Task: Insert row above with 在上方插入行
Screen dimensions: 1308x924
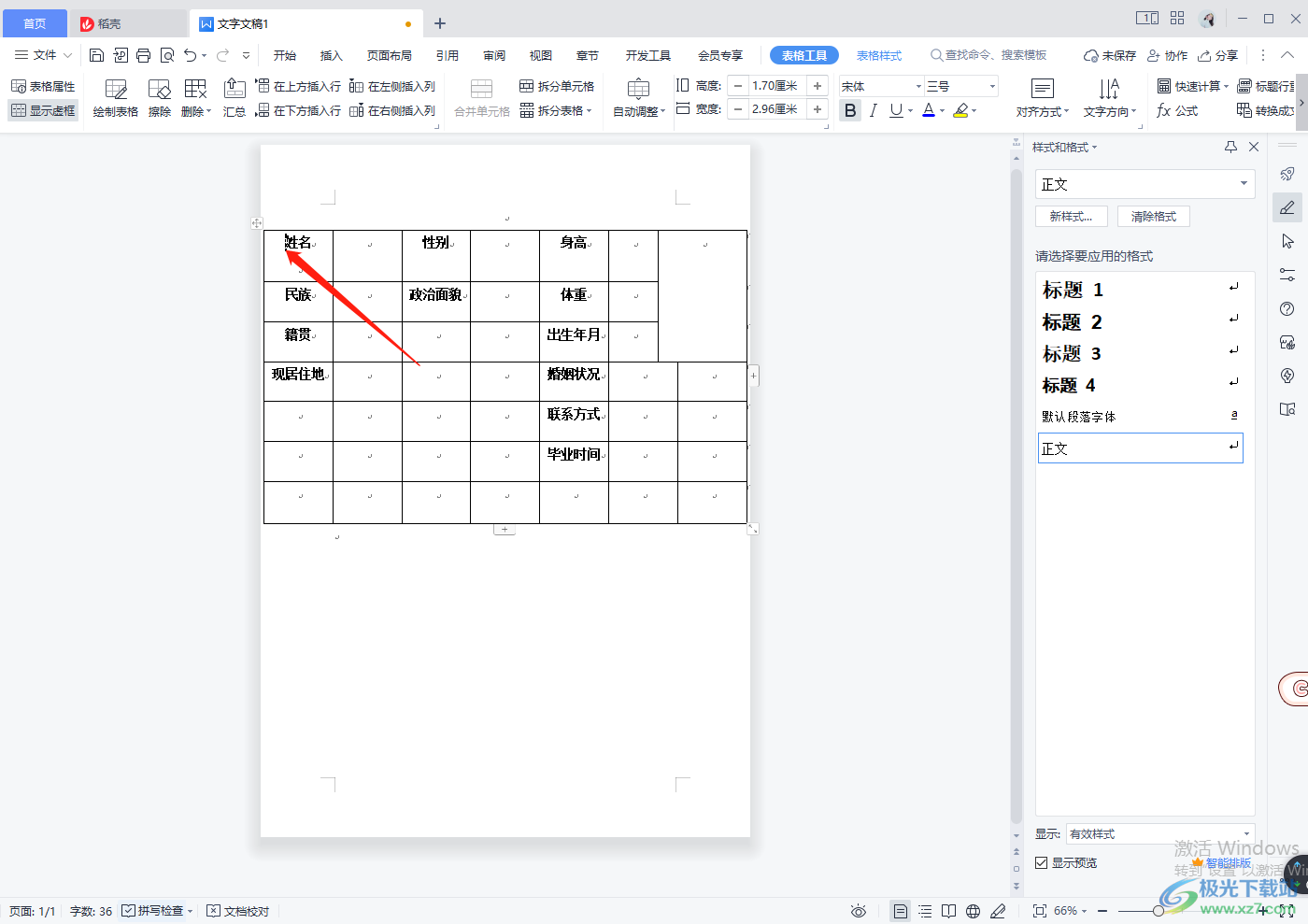Action: [x=298, y=86]
